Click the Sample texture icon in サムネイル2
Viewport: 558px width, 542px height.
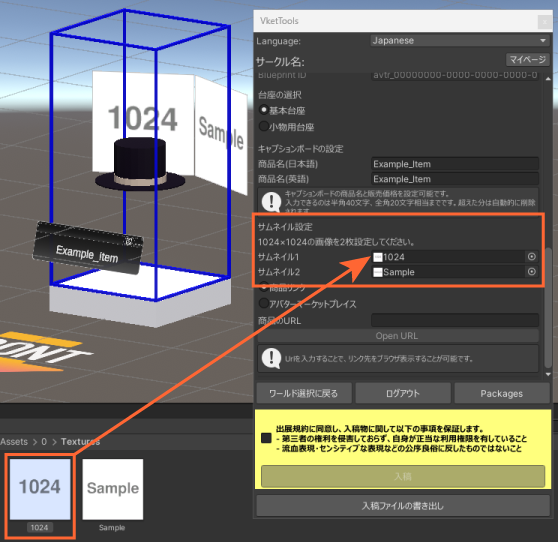378,272
